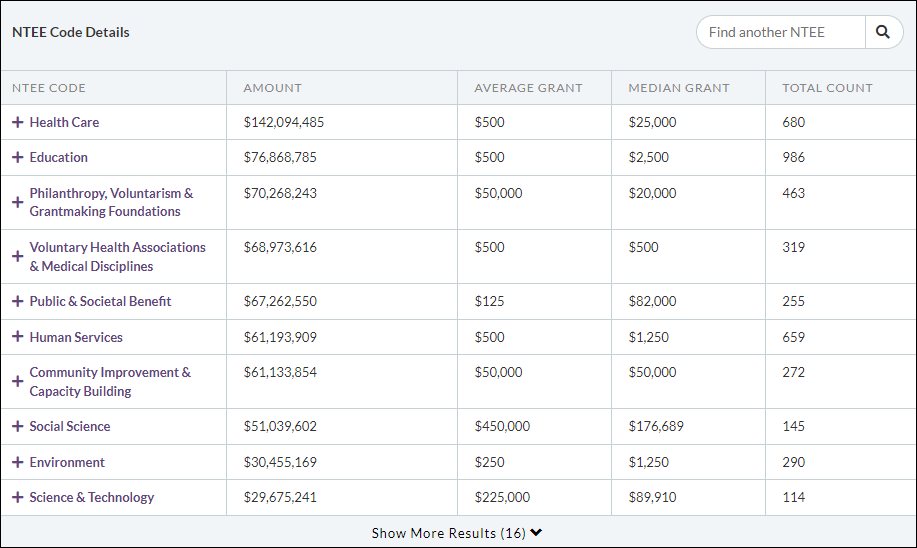Show More Results (16)
The image size is (917, 548).
[457, 533]
